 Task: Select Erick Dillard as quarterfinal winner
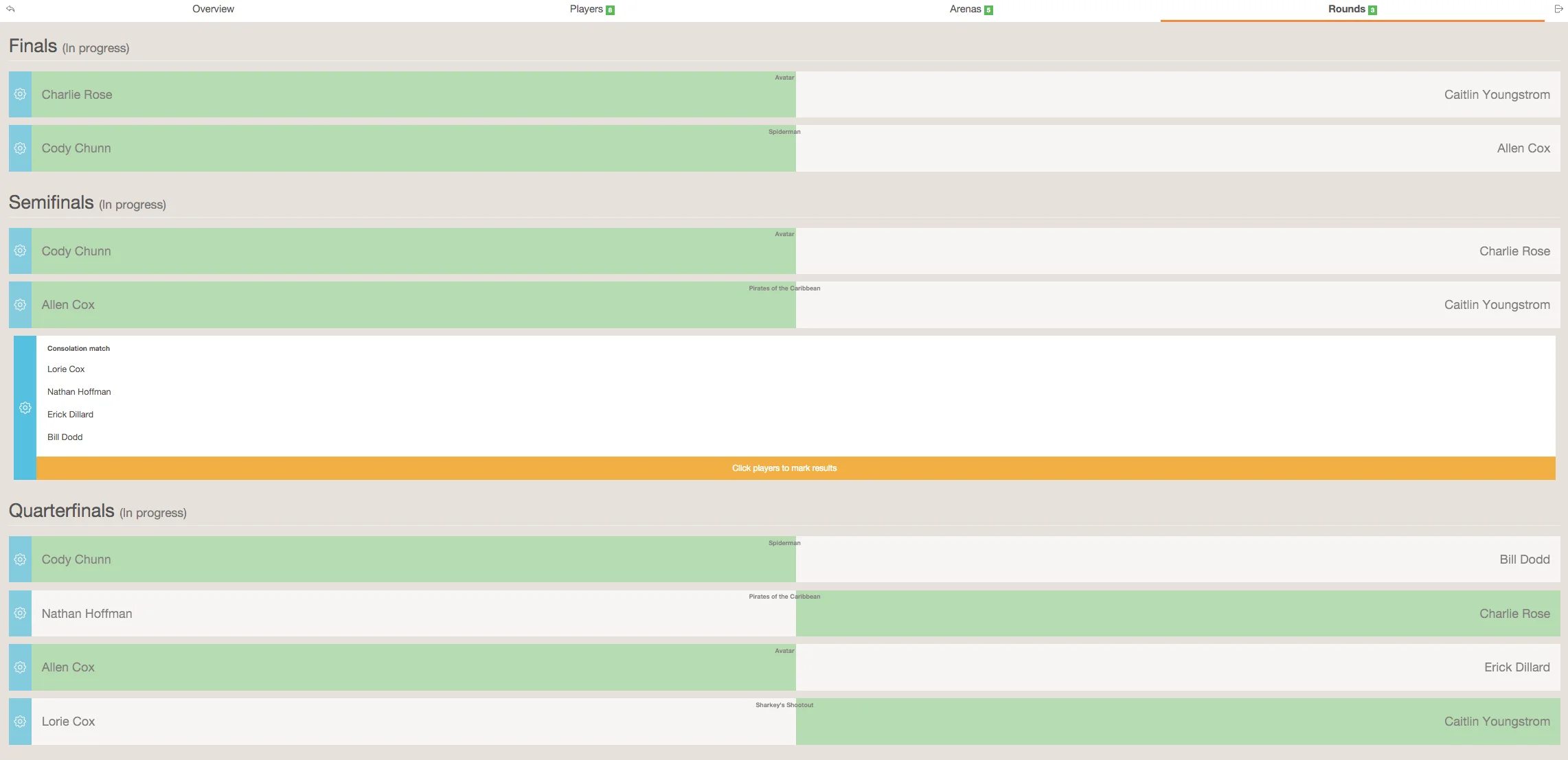click(1516, 667)
